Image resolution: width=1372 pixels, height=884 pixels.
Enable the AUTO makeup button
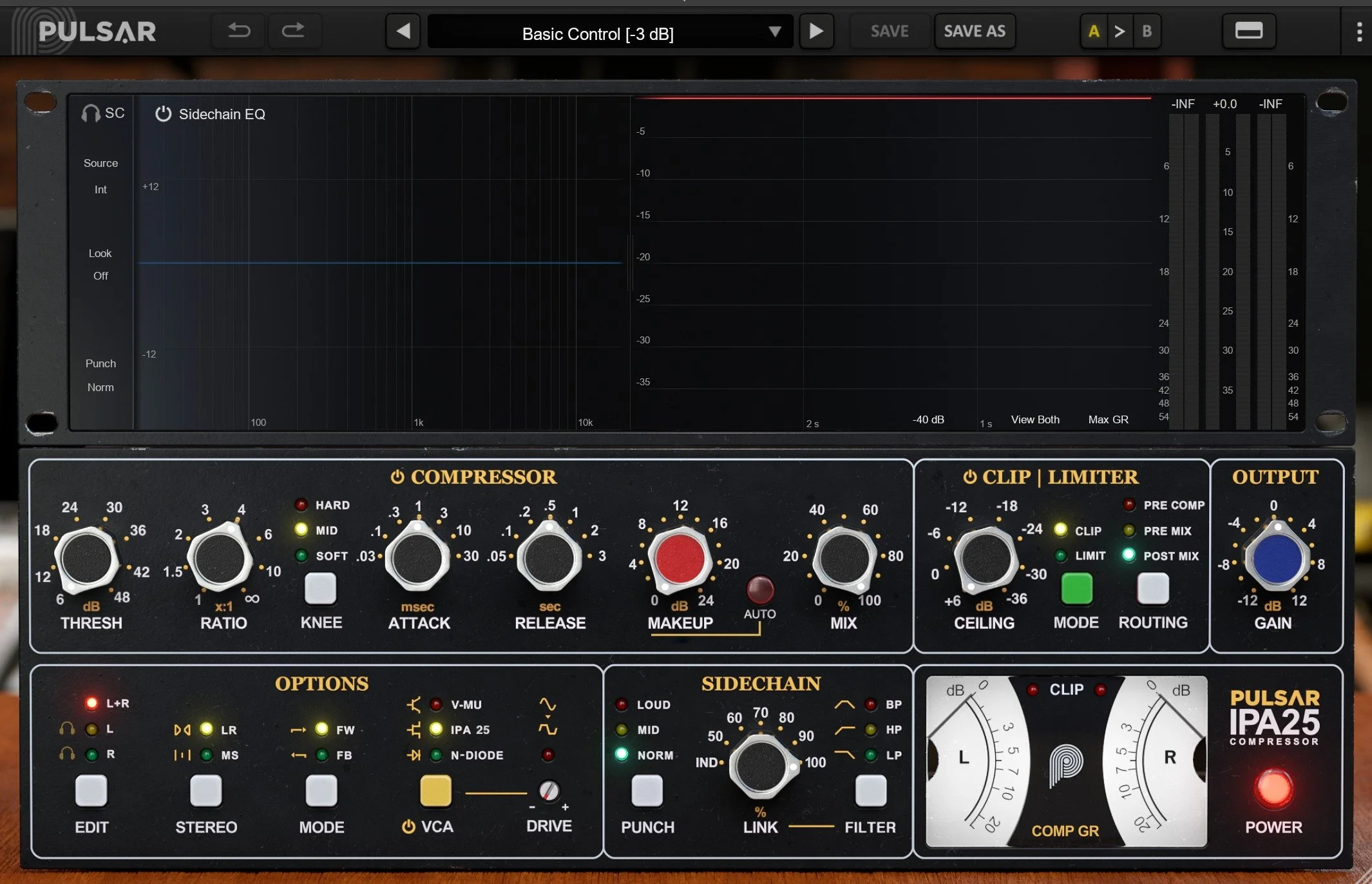759,589
